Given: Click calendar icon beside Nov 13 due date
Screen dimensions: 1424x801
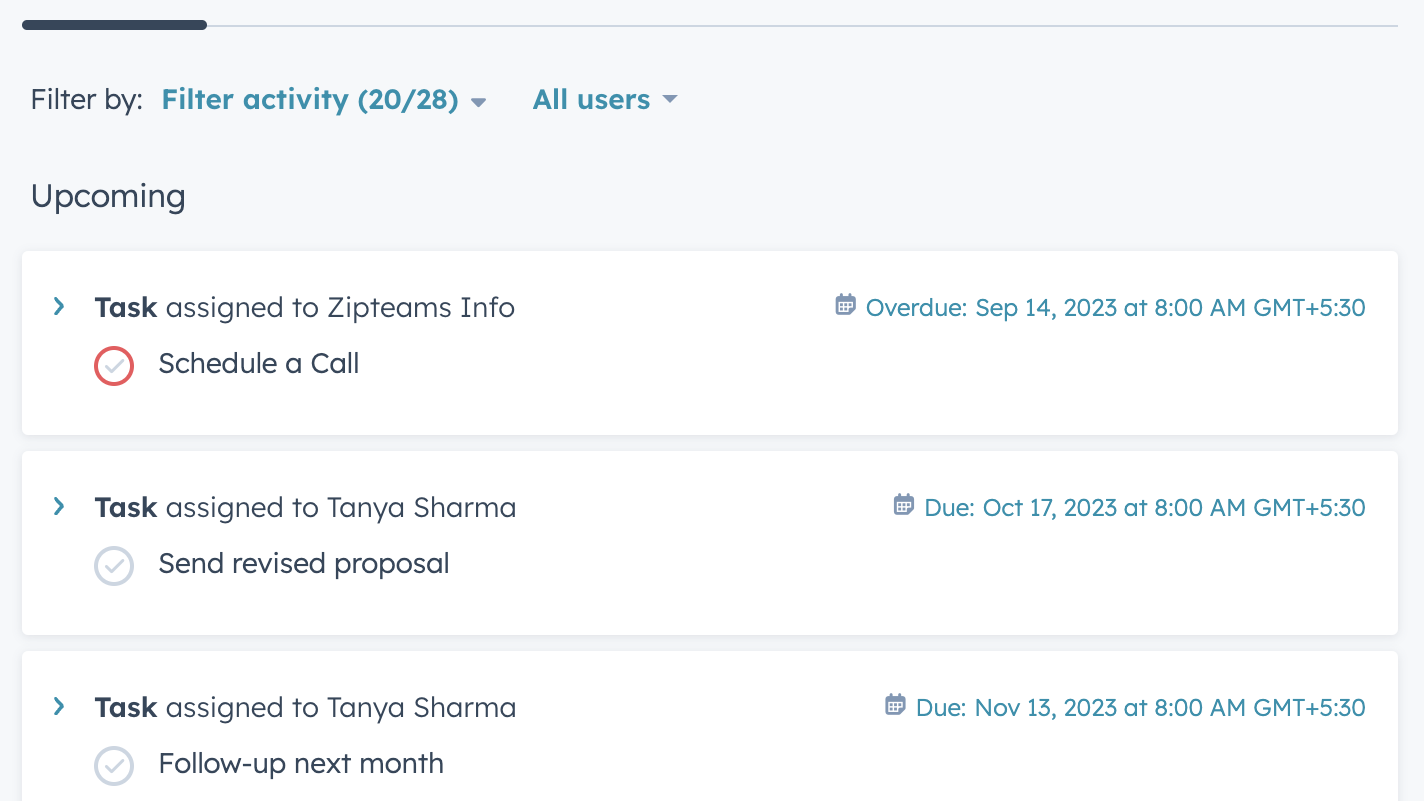Looking at the screenshot, I should (895, 705).
